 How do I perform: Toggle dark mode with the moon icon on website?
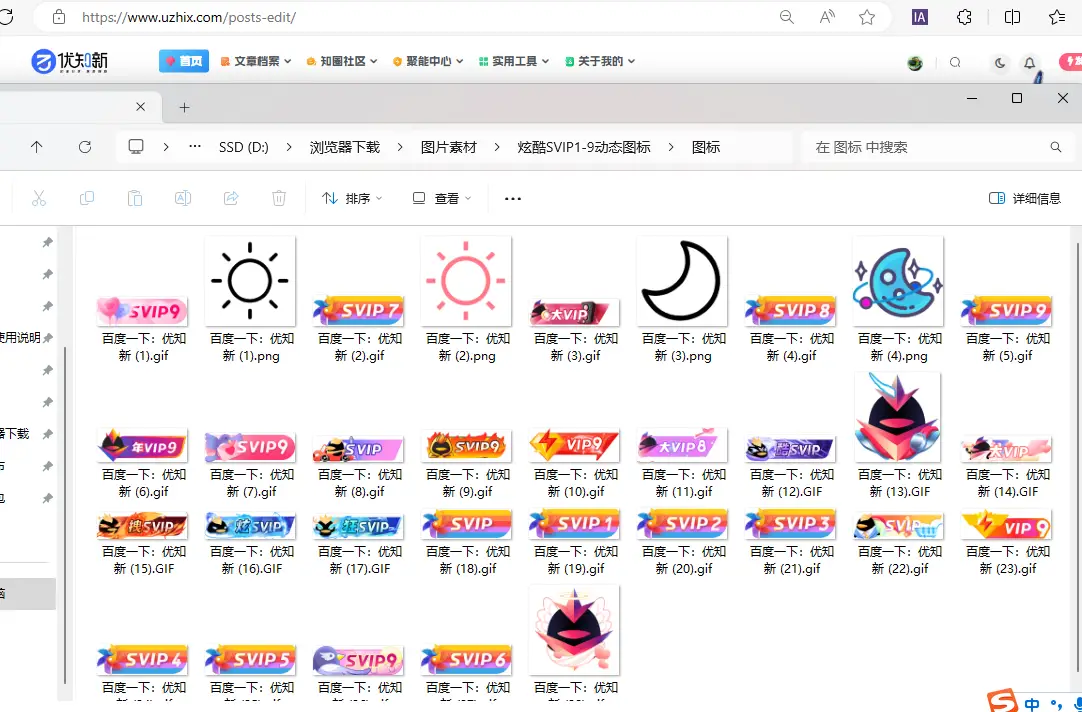pyautogui.click(x=1000, y=63)
